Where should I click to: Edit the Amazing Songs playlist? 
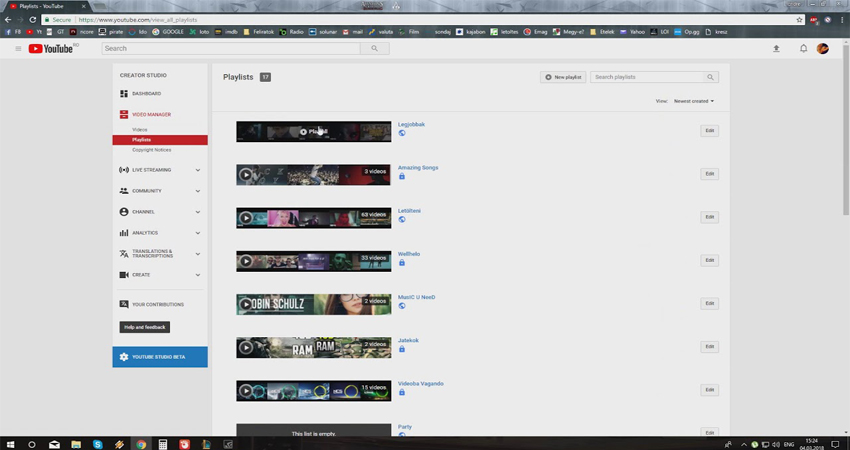(710, 174)
